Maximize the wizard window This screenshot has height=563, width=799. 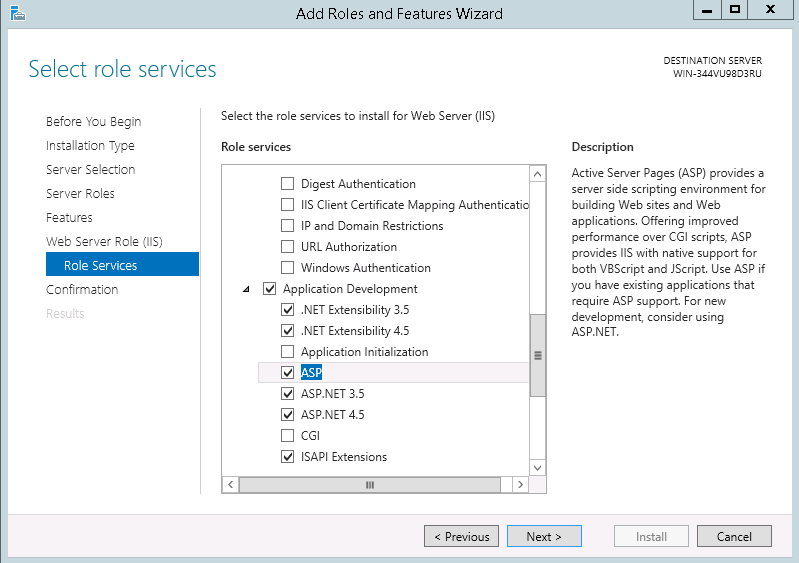pos(734,10)
